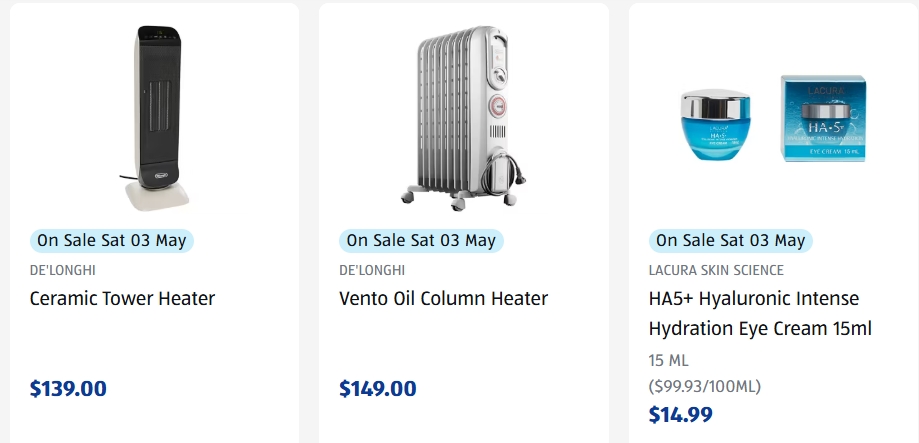Click the tower heater's On Sale badge
919x443 pixels.
(x=111, y=240)
